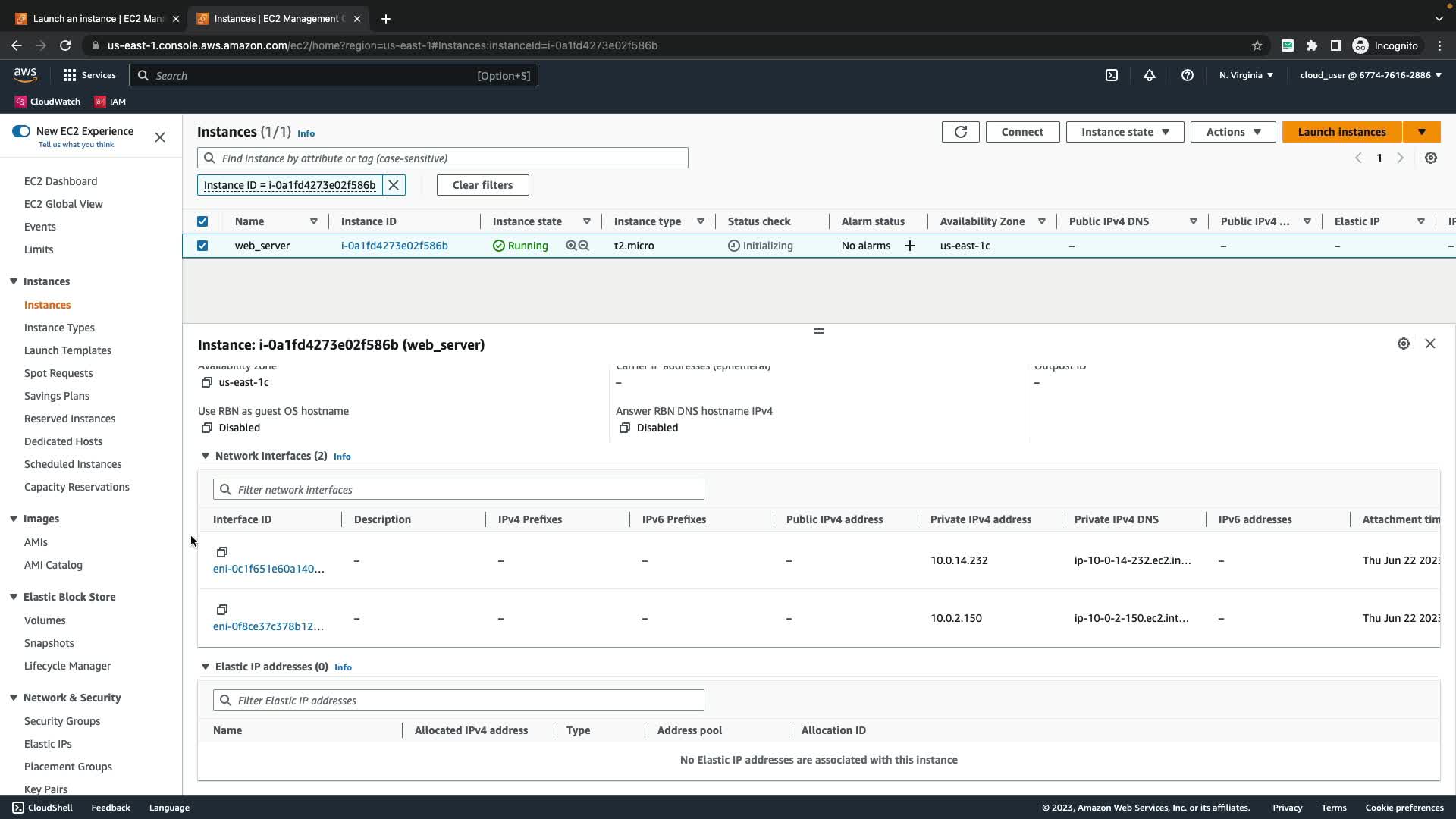This screenshot has height=819, width=1456.
Task: Open the table preferences gear icon
Action: coord(1430,158)
